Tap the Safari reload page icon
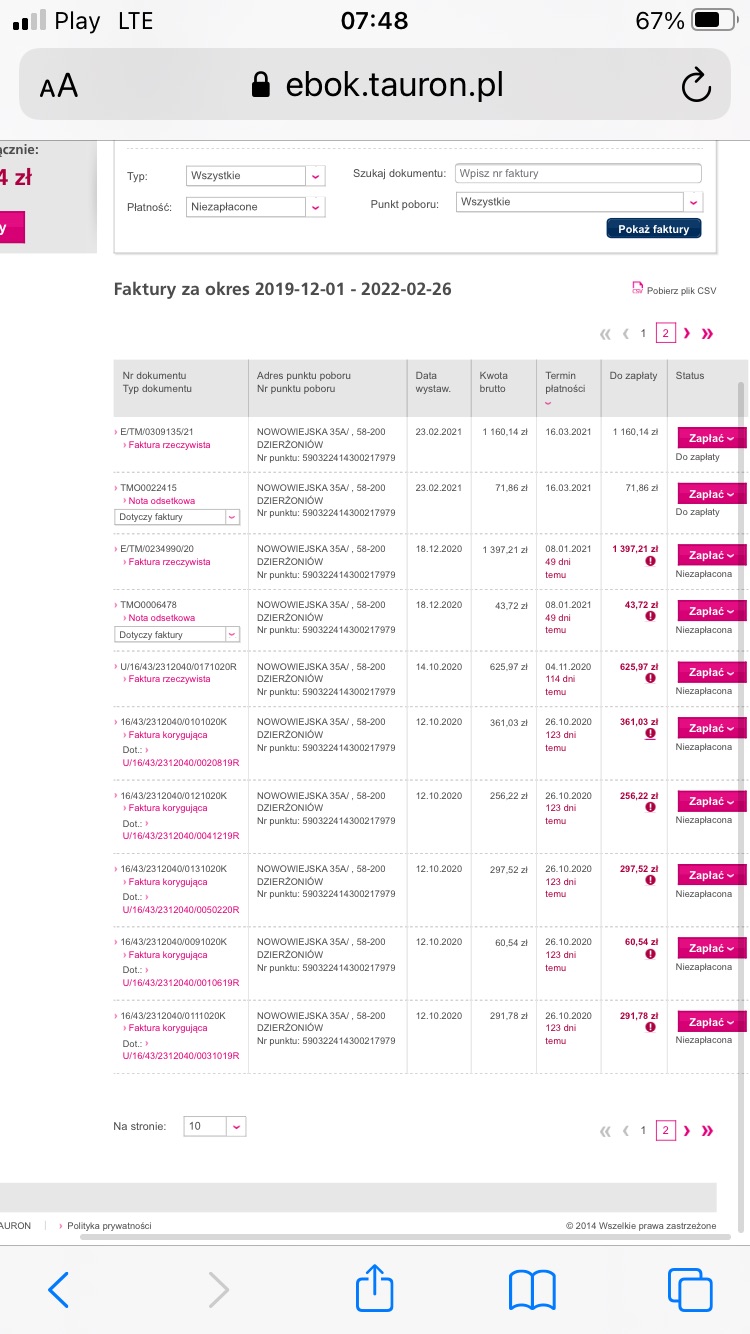750x1334 pixels. [696, 85]
